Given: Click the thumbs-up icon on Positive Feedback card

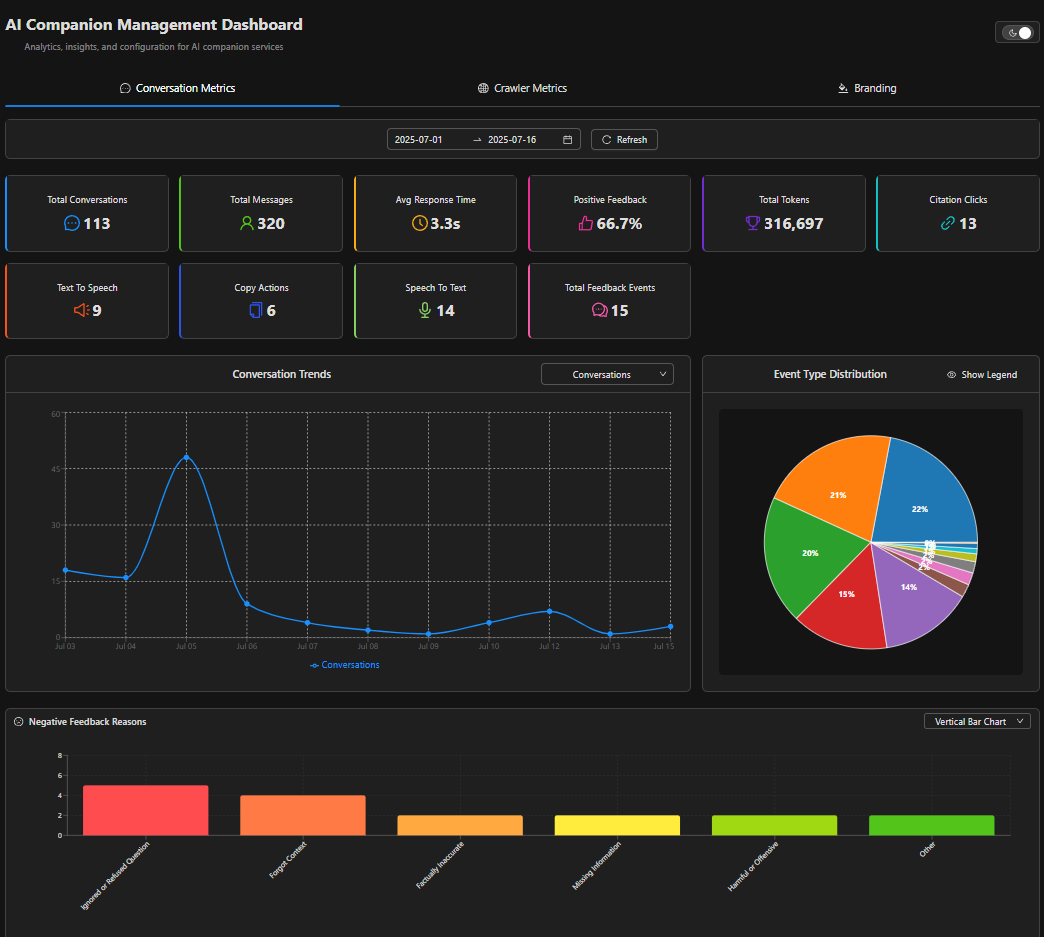Looking at the screenshot, I should click(x=585, y=224).
